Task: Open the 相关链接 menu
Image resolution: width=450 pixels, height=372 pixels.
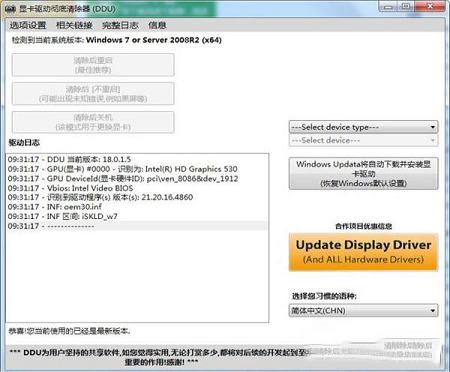Action: coord(74,25)
